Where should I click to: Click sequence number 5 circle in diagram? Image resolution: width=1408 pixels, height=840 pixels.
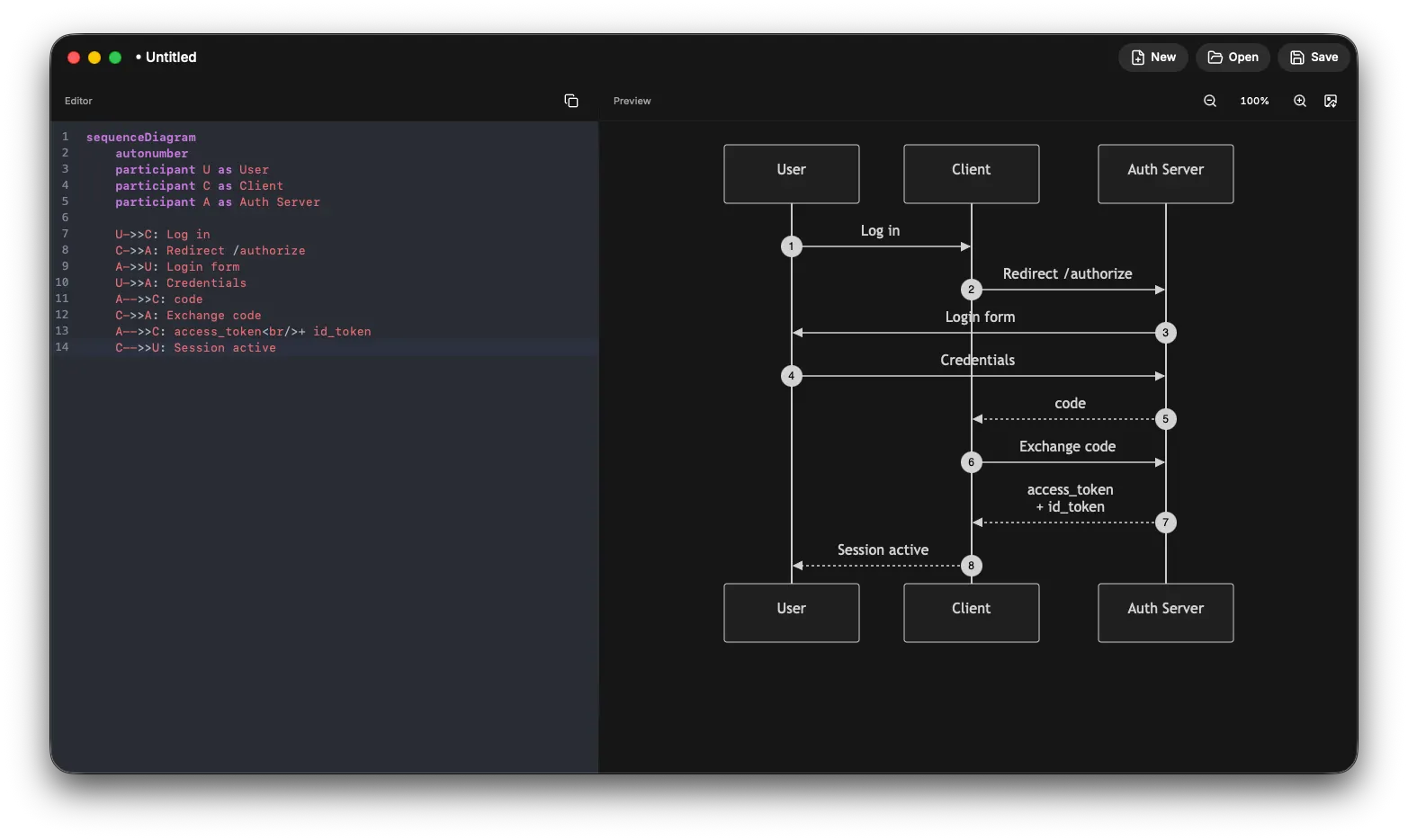(x=1165, y=419)
